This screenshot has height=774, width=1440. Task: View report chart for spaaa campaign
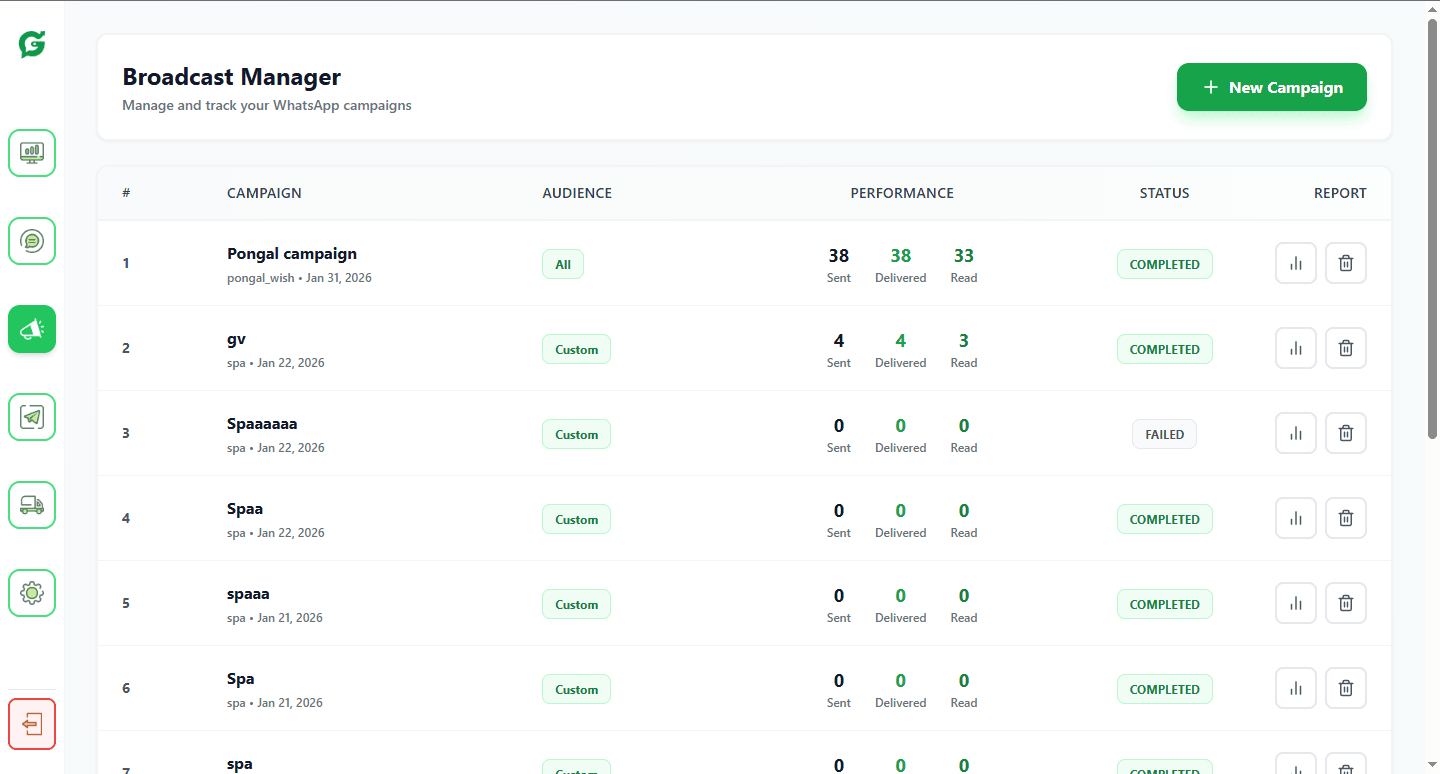click(x=1295, y=603)
